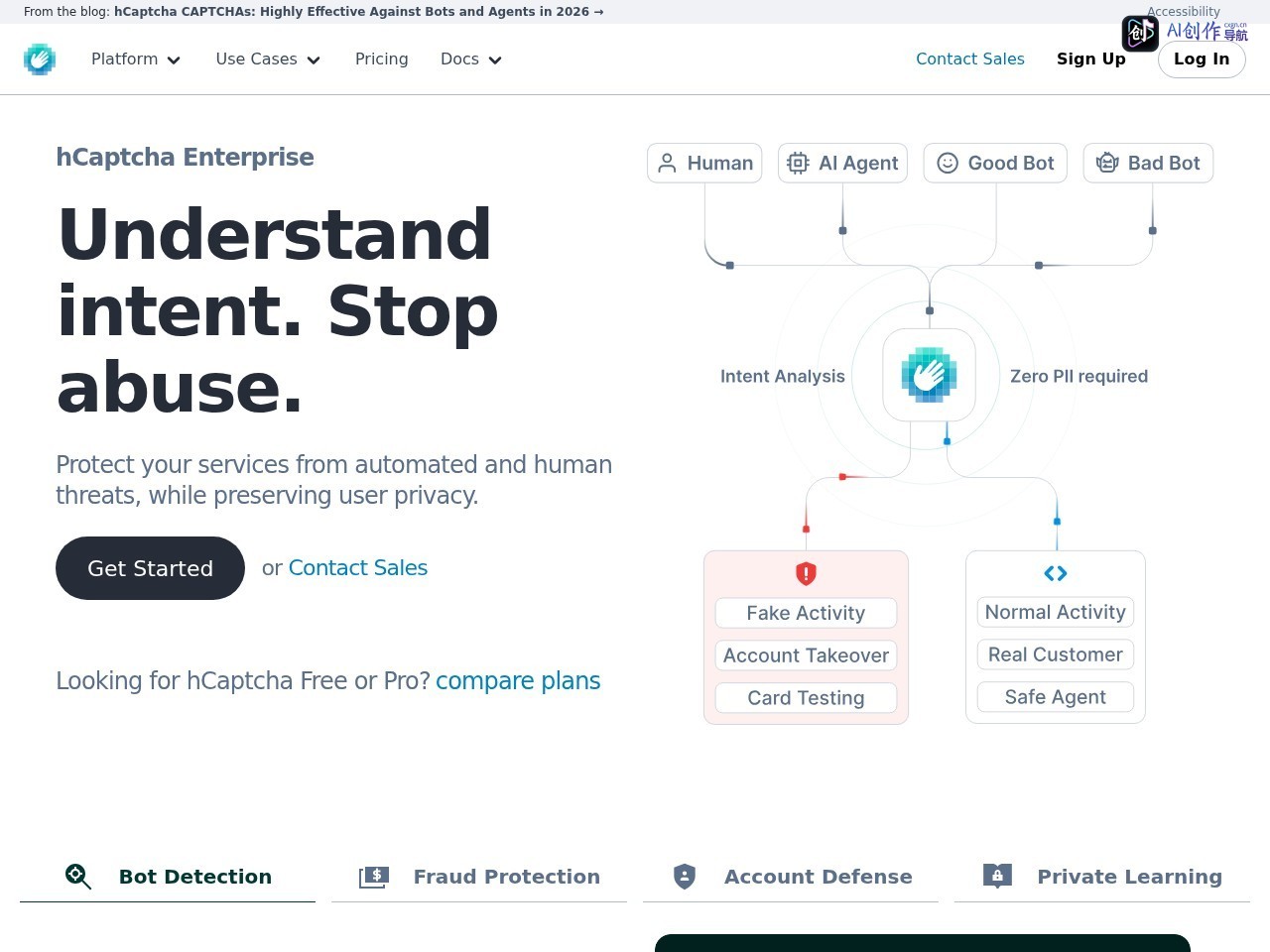1270x952 pixels.
Task: Click the hCaptcha hand logo in navbar
Action: [x=40, y=59]
